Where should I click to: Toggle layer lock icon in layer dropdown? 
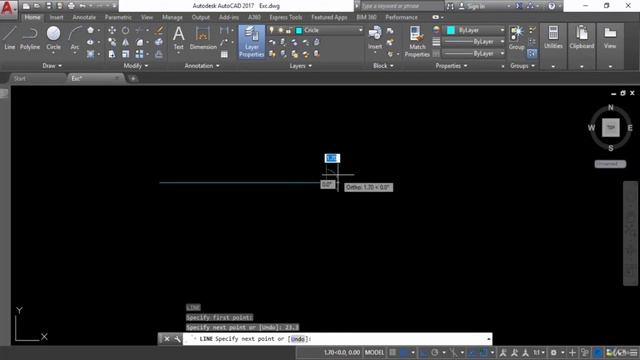pyautogui.click(x=289, y=30)
